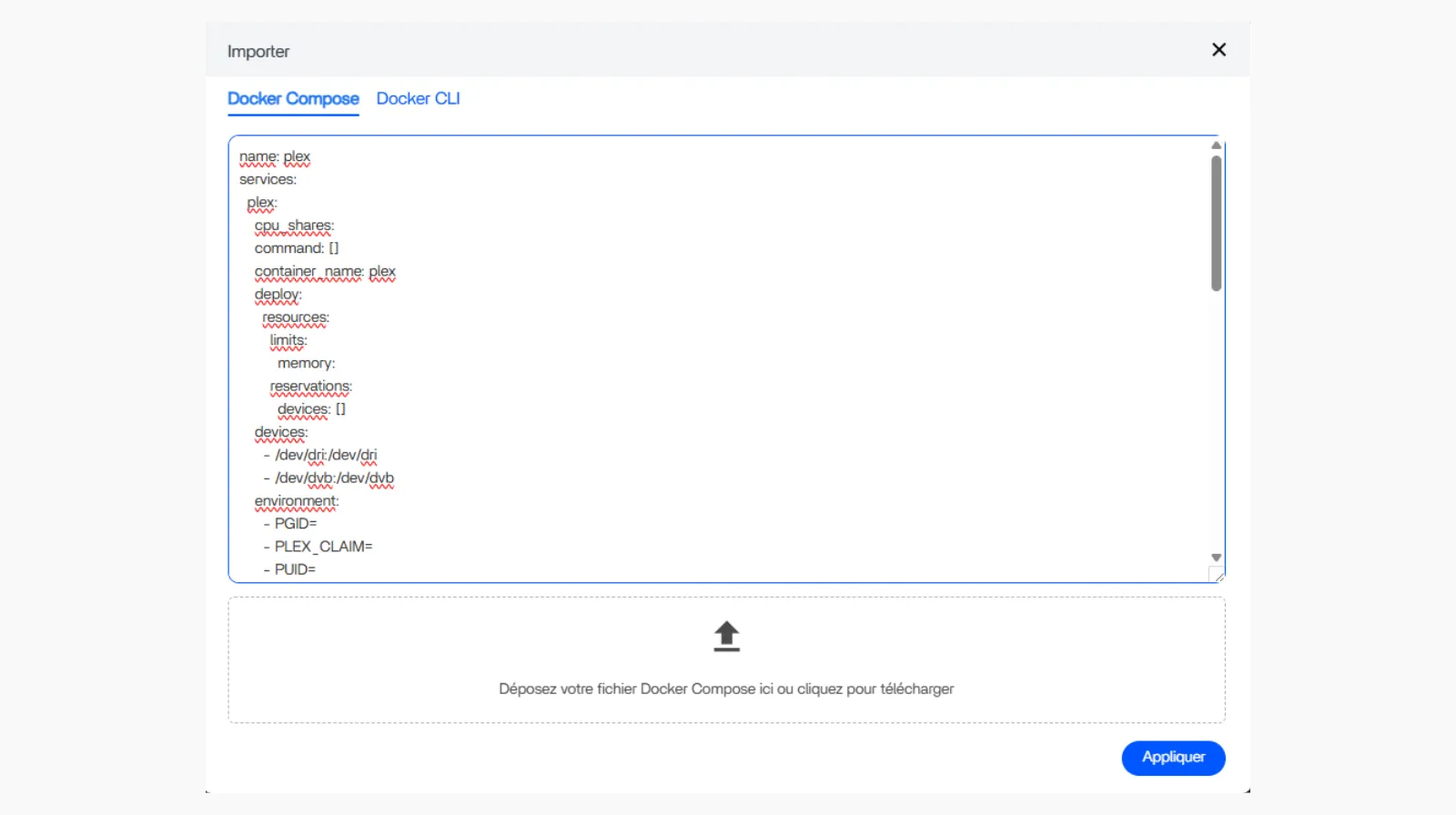The image size is (1456, 815).
Task: Click the scrollbar down arrow in the editor
Action: (x=1216, y=558)
